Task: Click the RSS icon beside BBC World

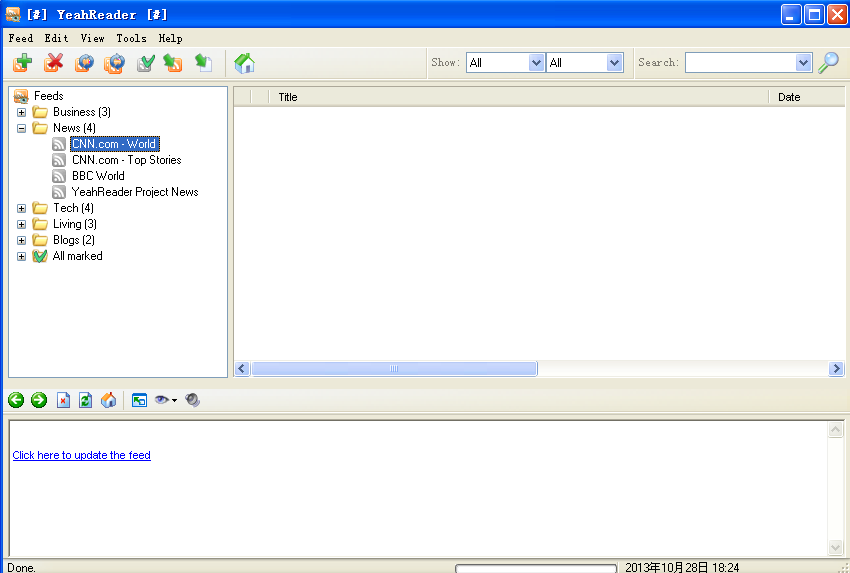Action: [59, 176]
